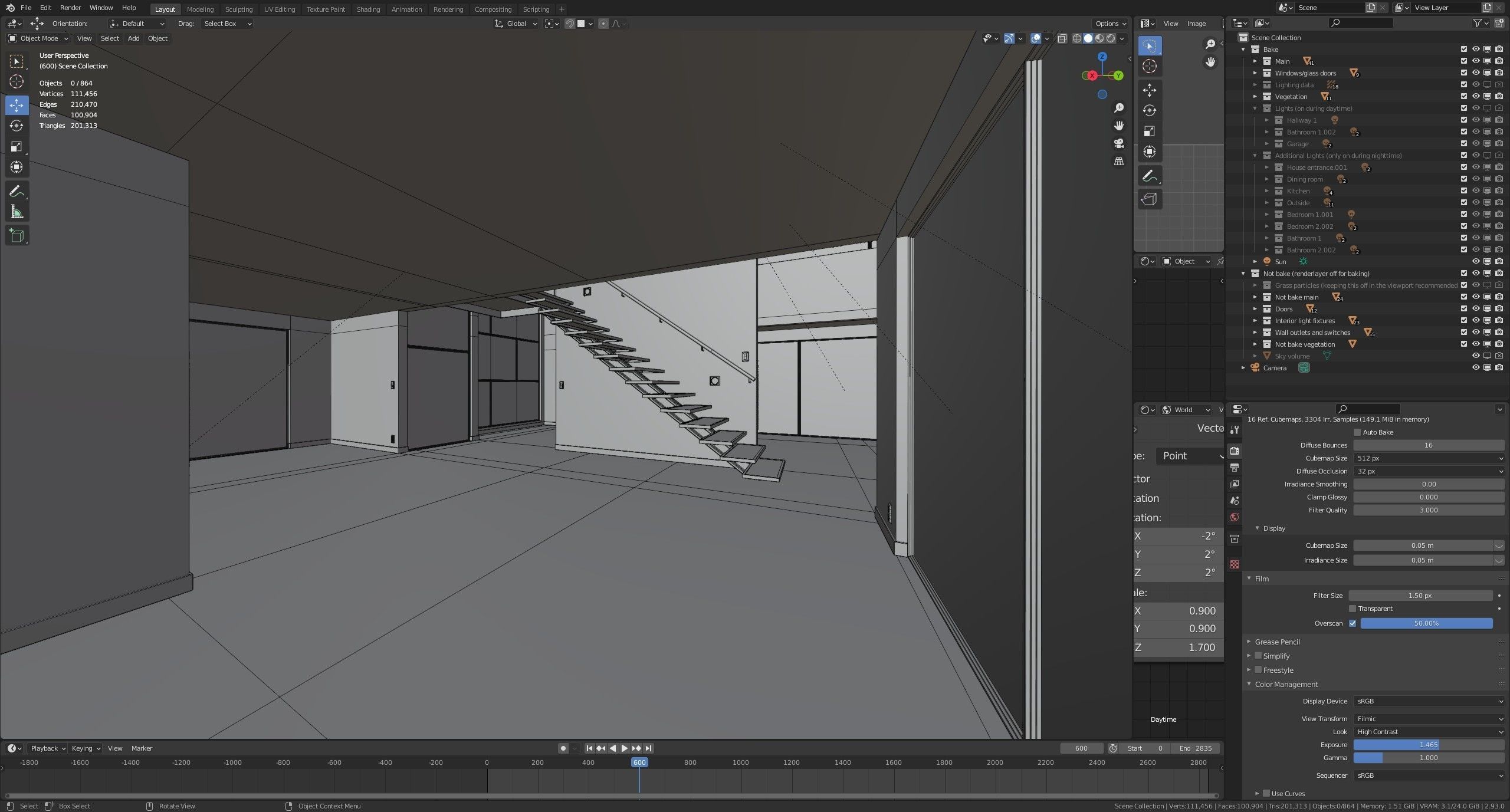Image resolution: width=1510 pixels, height=812 pixels.
Task: Switch to the Scripting workspace tab
Action: coord(536,9)
